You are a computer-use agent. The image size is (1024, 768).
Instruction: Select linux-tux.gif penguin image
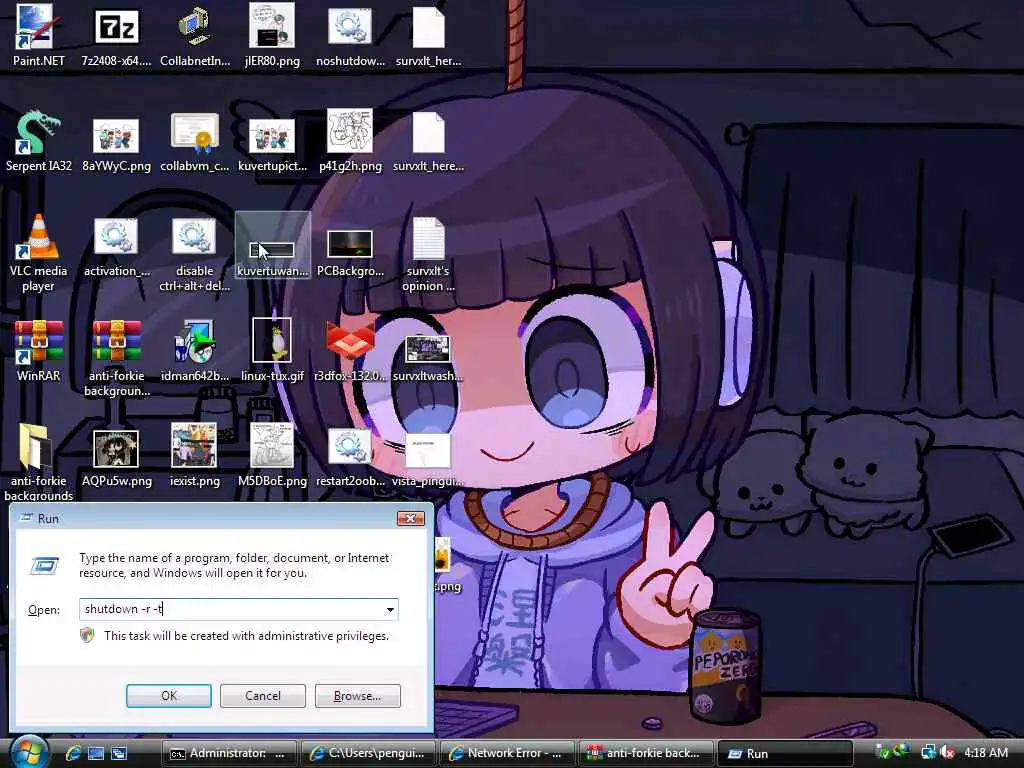point(272,351)
